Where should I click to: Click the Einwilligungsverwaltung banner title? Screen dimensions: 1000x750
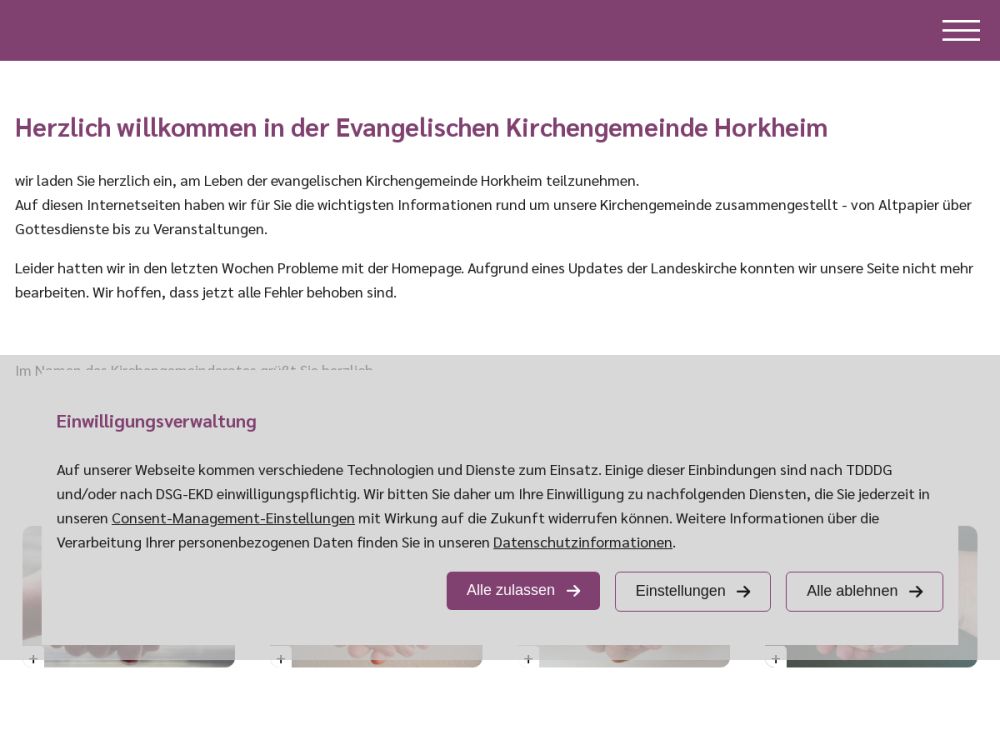(156, 421)
